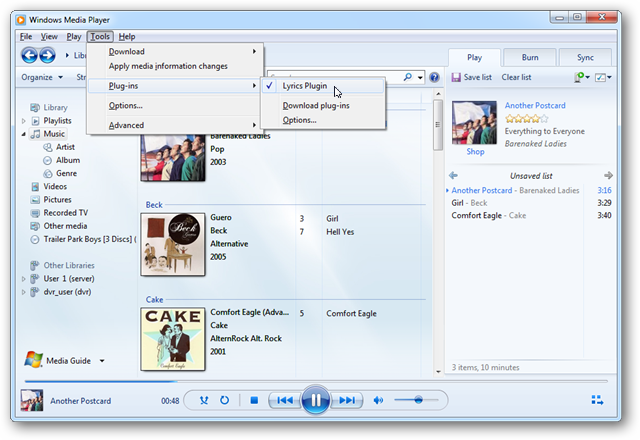Skip to next track

click(347, 400)
